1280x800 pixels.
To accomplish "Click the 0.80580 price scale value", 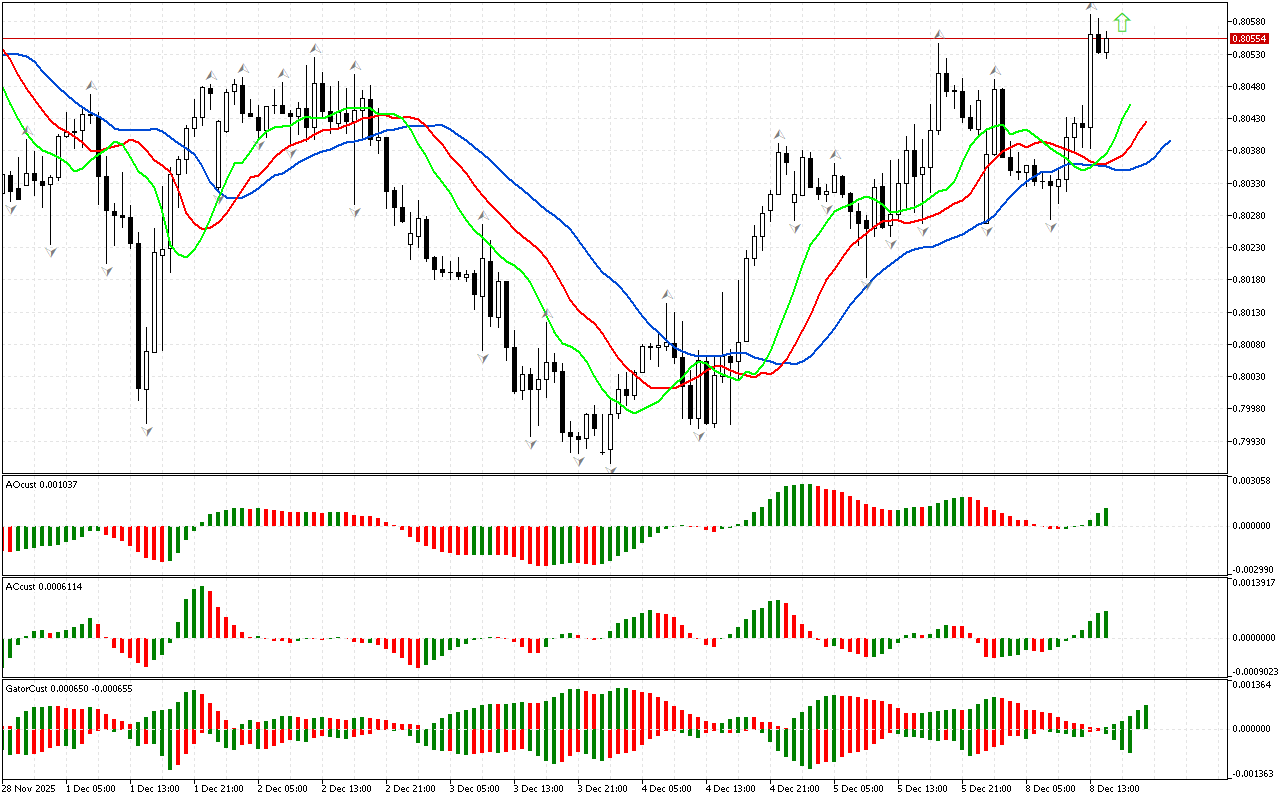I will point(1248,21).
